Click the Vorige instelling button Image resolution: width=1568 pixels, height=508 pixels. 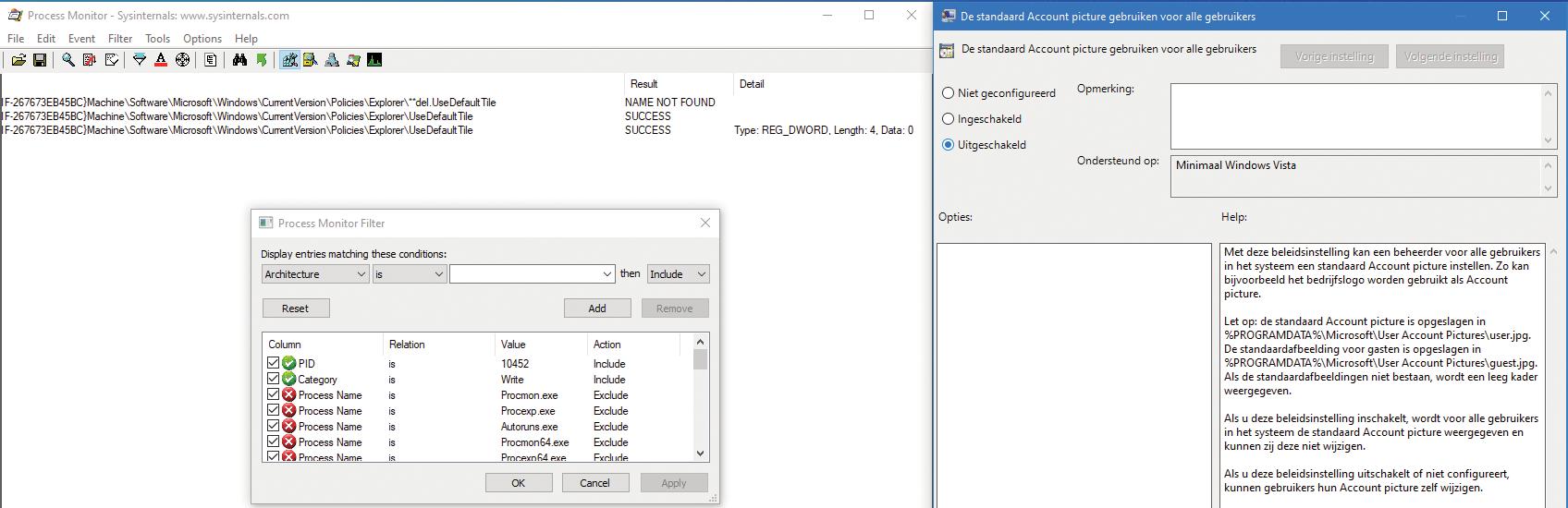pyautogui.click(x=1334, y=56)
